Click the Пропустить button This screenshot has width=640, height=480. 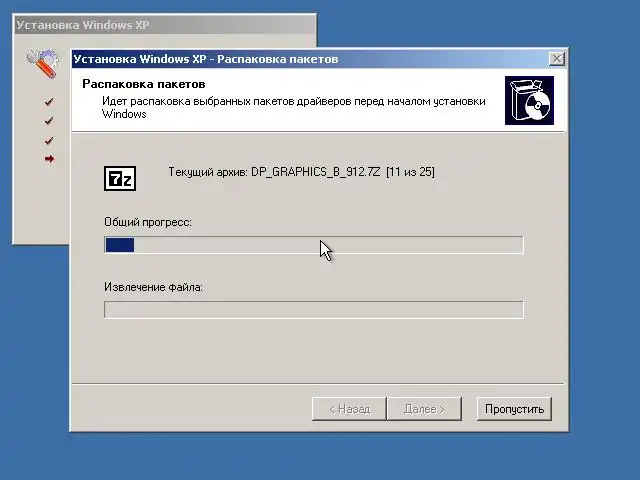point(514,409)
